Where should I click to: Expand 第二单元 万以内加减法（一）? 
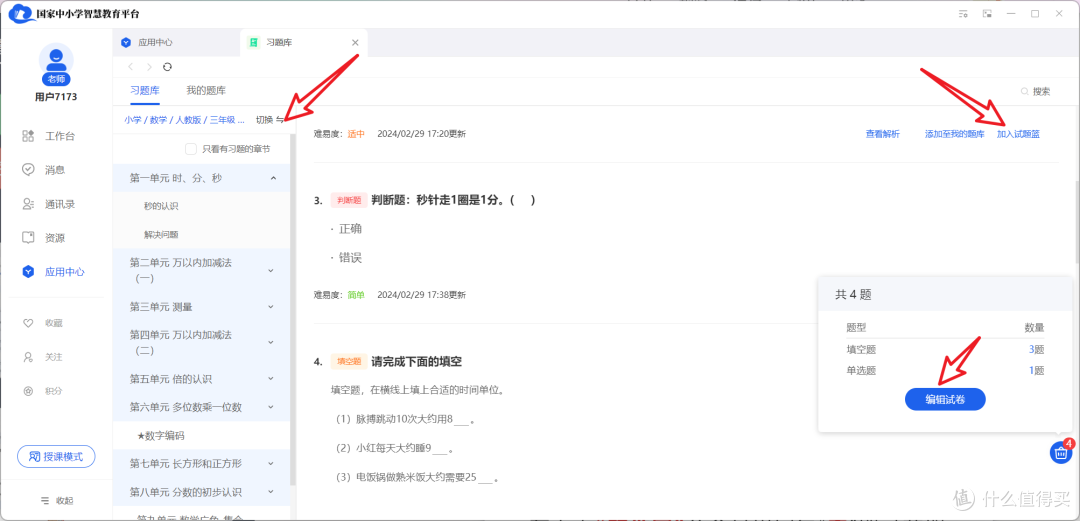271,270
